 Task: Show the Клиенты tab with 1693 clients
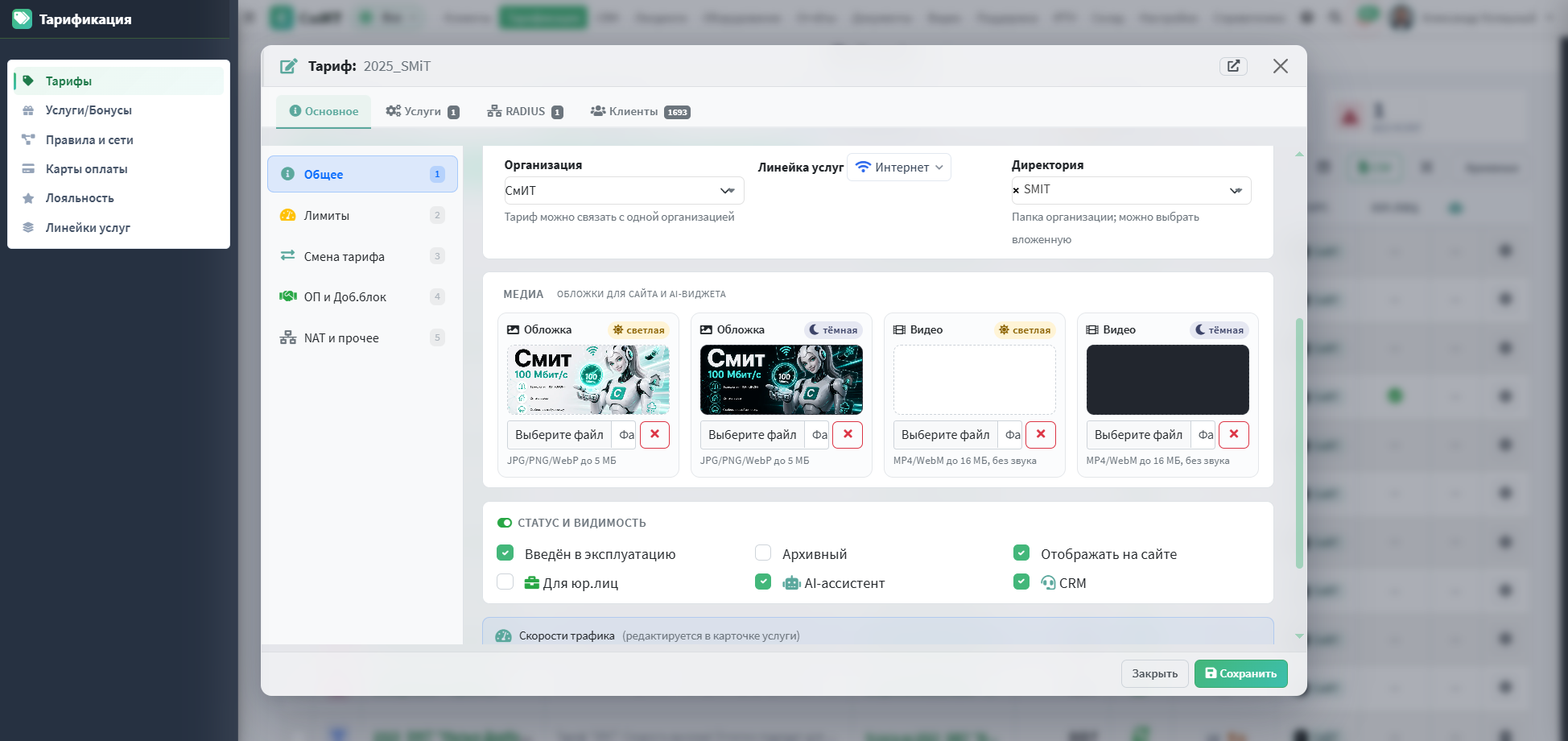pos(640,111)
